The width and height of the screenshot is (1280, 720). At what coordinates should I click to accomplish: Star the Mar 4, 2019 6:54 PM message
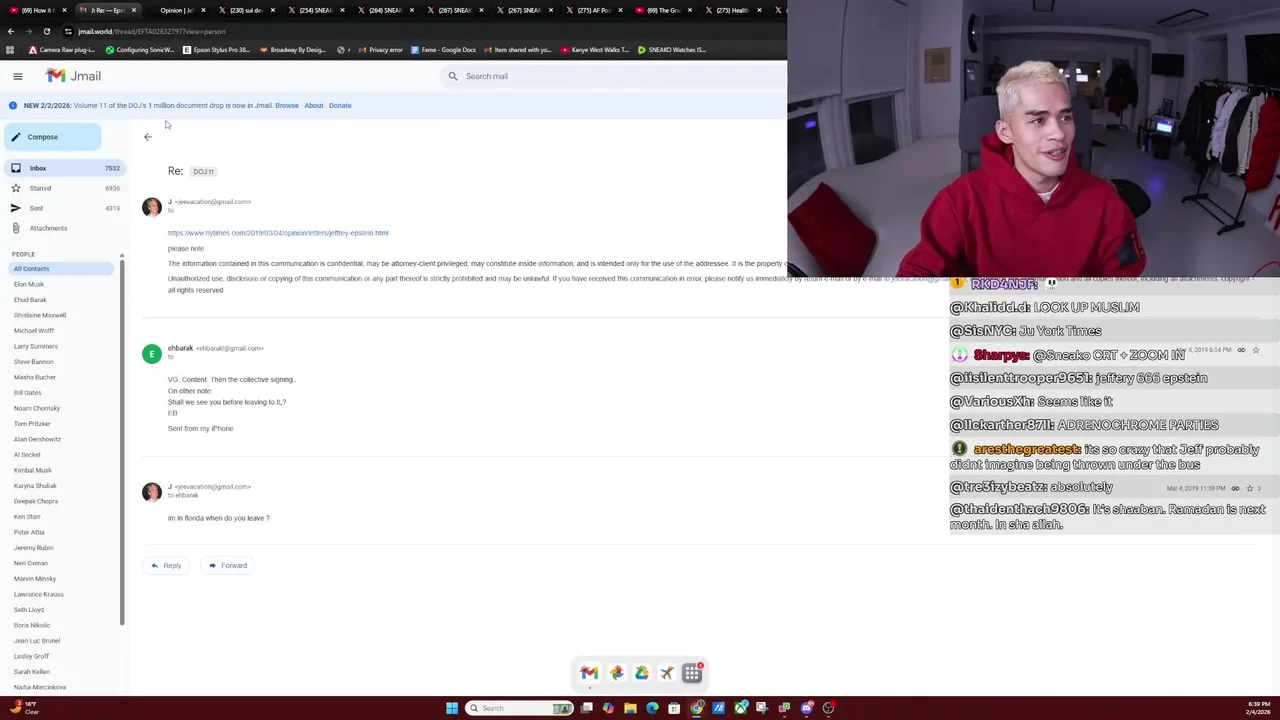[x=1256, y=350]
